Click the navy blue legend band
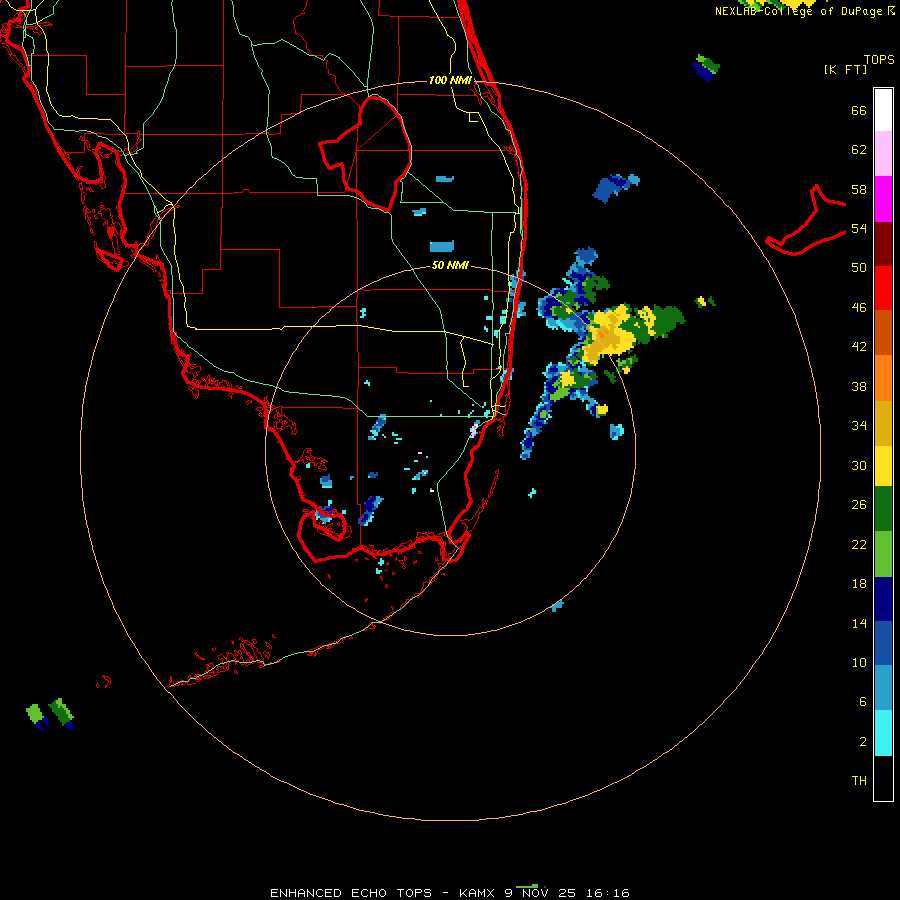The height and width of the screenshot is (900, 900). pos(883,599)
